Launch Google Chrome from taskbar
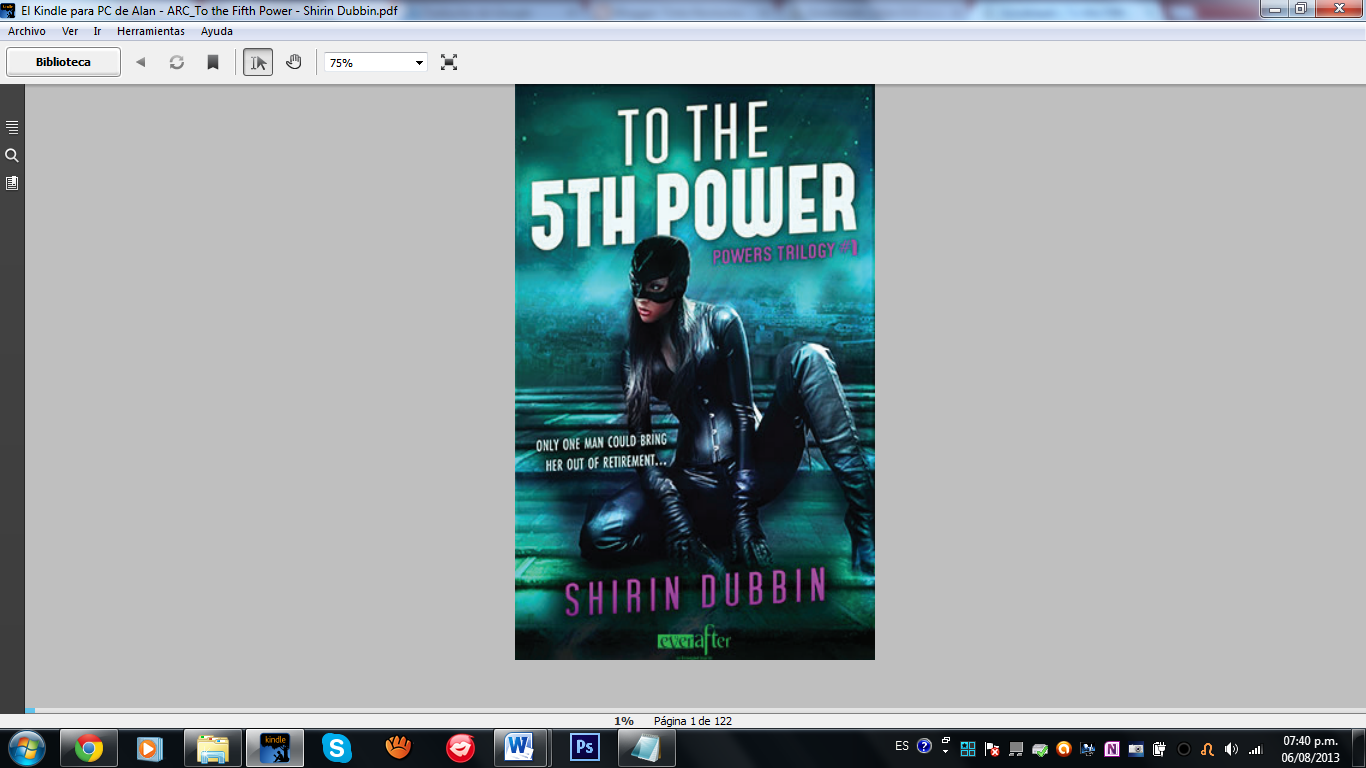 click(89, 748)
